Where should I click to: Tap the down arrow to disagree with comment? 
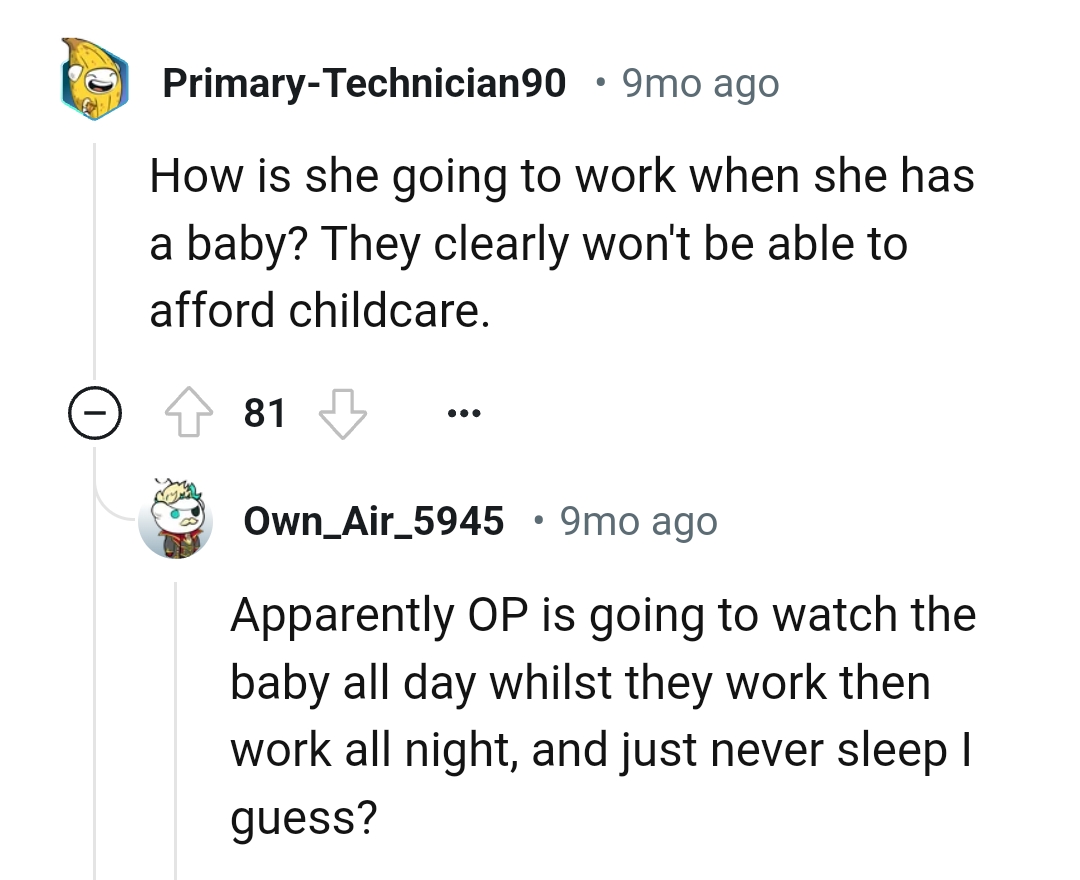[x=343, y=412]
